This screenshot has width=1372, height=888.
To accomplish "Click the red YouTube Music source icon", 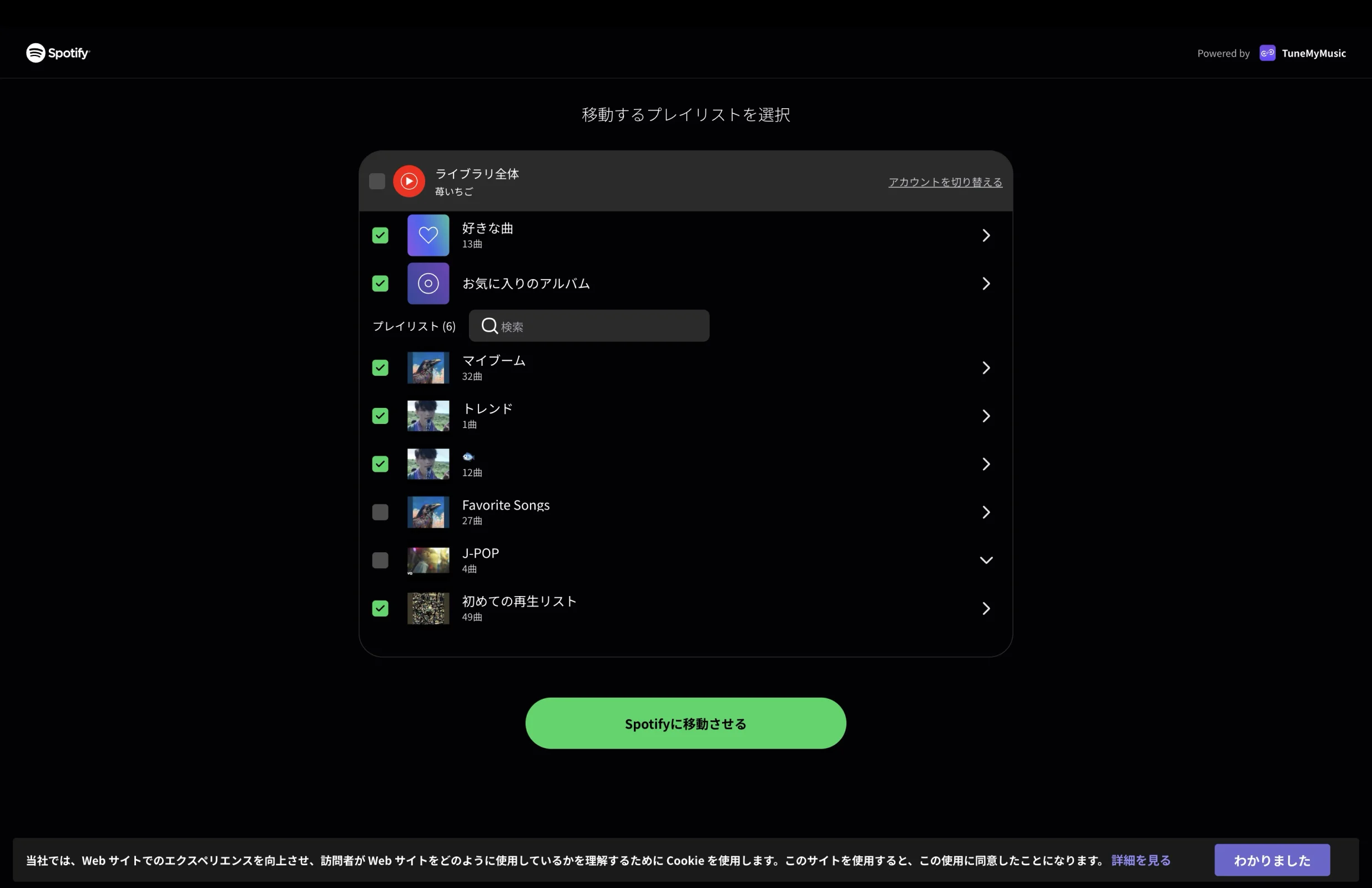I will (x=408, y=181).
